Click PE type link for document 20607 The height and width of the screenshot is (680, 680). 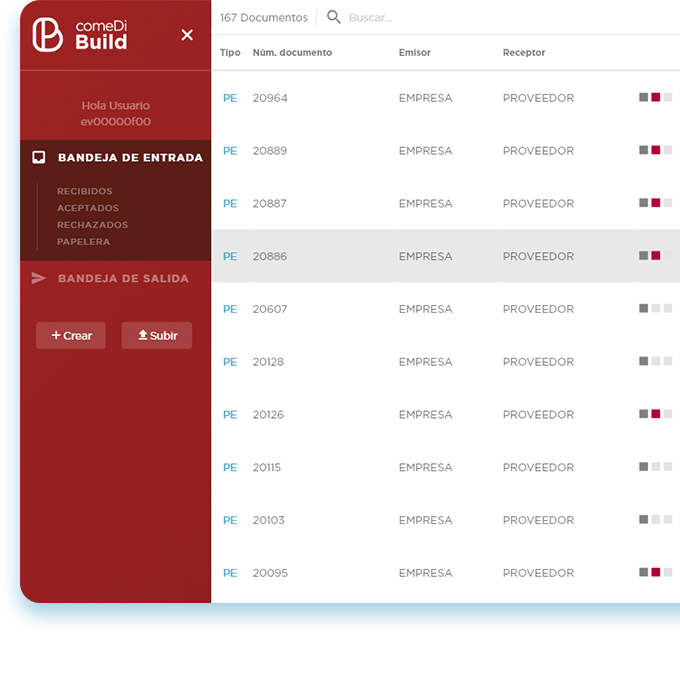(230, 309)
